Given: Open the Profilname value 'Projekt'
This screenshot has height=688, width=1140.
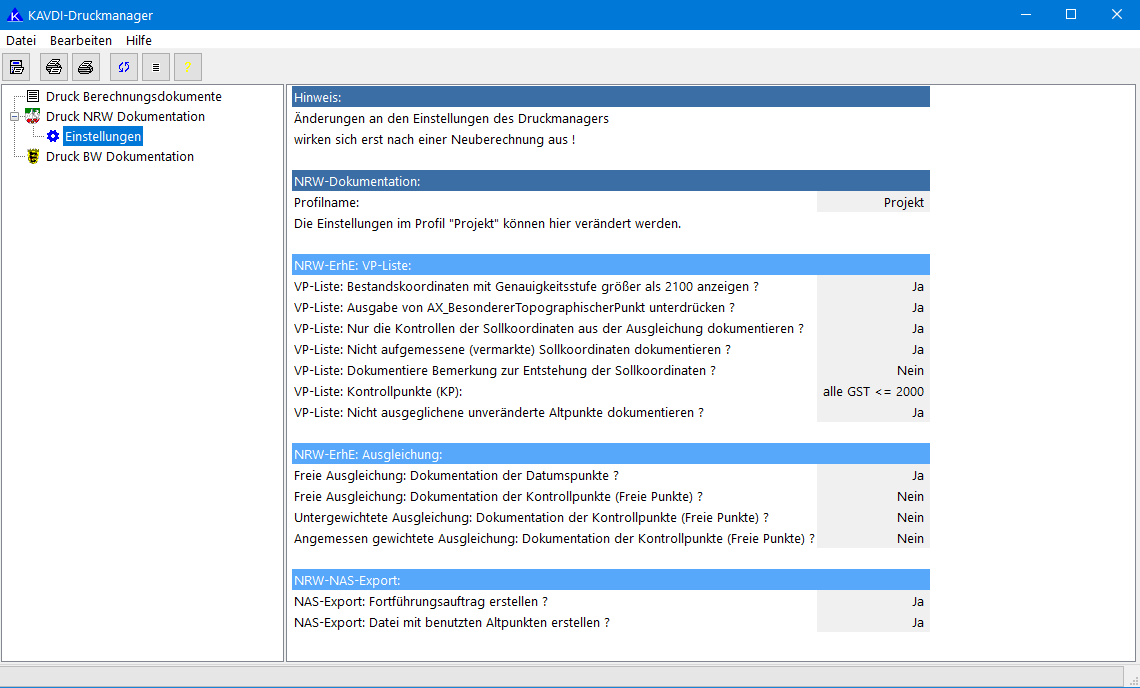Looking at the screenshot, I should pyautogui.click(x=873, y=203).
